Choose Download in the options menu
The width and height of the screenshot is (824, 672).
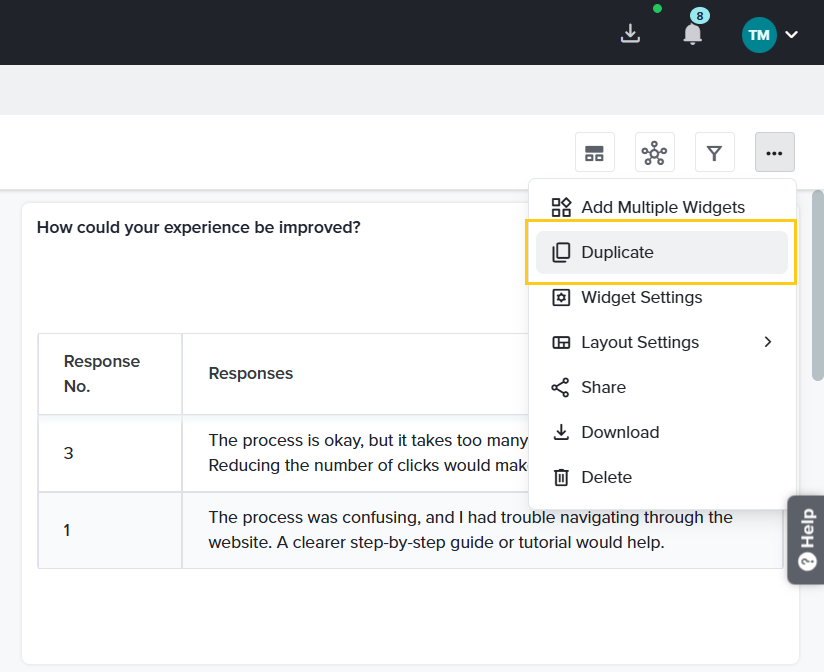tap(662, 432)
